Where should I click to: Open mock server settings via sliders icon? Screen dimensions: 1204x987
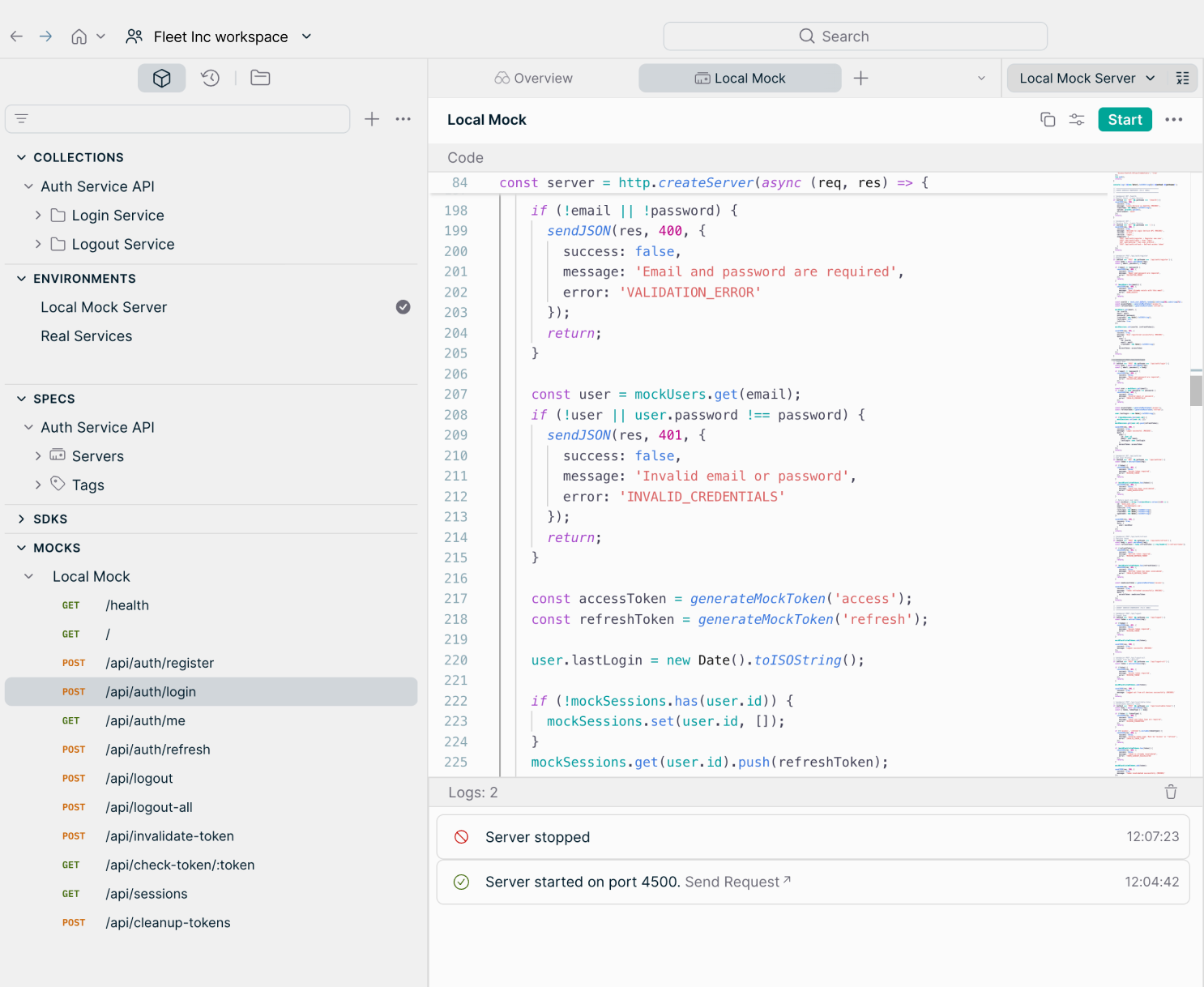click(x=1077, y=119)
